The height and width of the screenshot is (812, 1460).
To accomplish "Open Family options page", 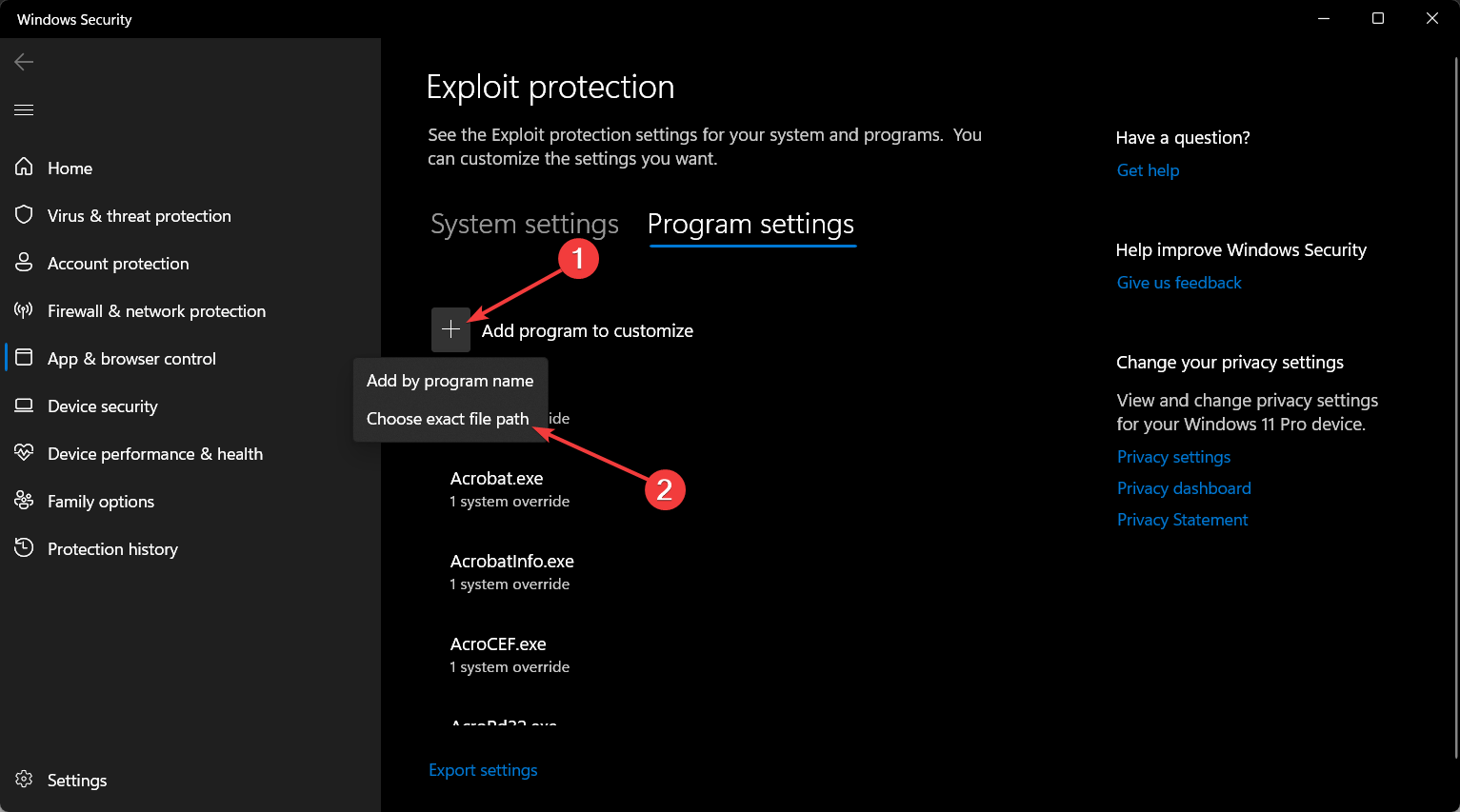I will 101,502.
